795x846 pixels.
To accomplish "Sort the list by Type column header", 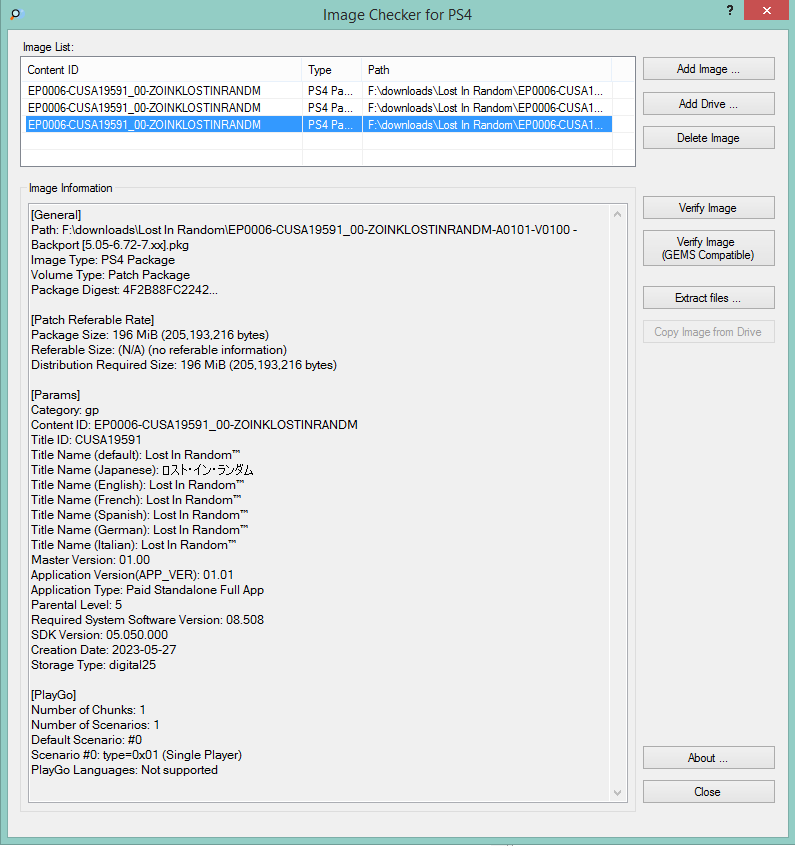I will click(331, 70).
